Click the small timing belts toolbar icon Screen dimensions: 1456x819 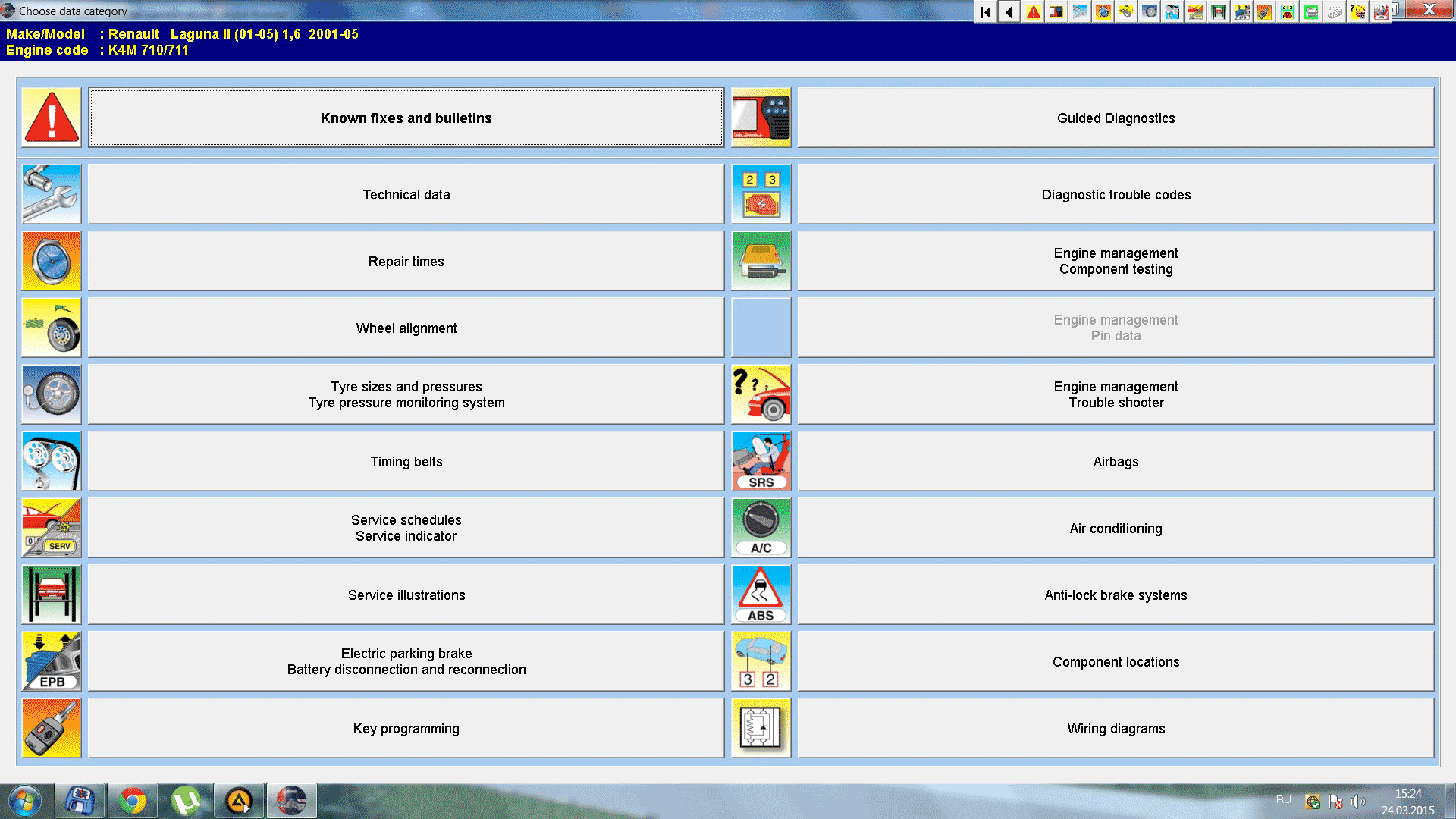(1172, 11)
